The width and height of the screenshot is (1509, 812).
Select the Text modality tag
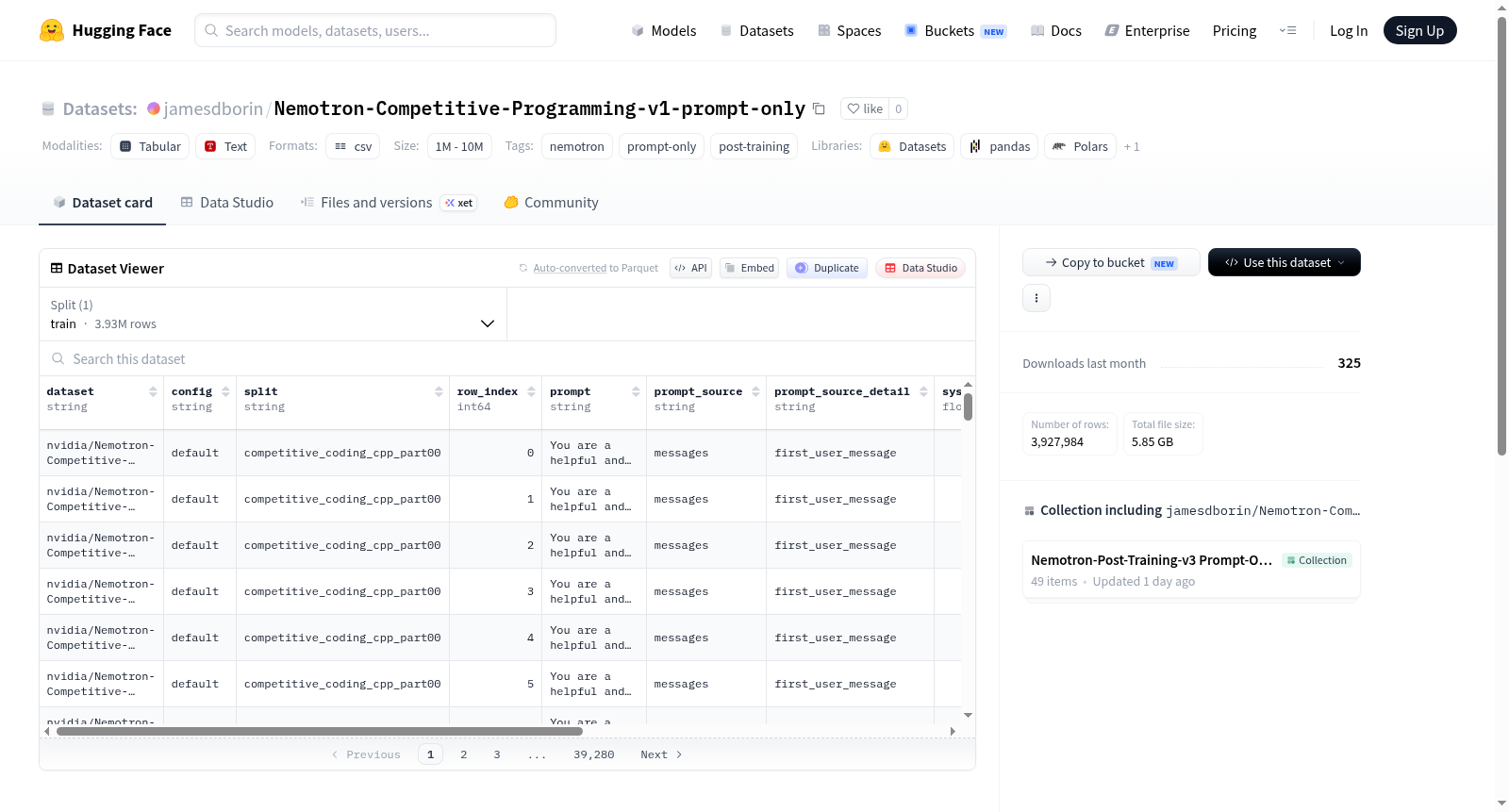(x=226, y=146)
